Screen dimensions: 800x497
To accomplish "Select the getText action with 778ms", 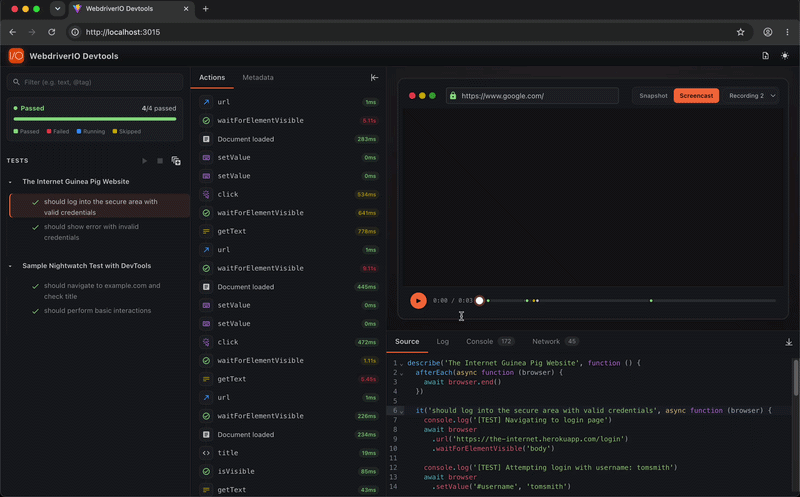I will 288,231.
